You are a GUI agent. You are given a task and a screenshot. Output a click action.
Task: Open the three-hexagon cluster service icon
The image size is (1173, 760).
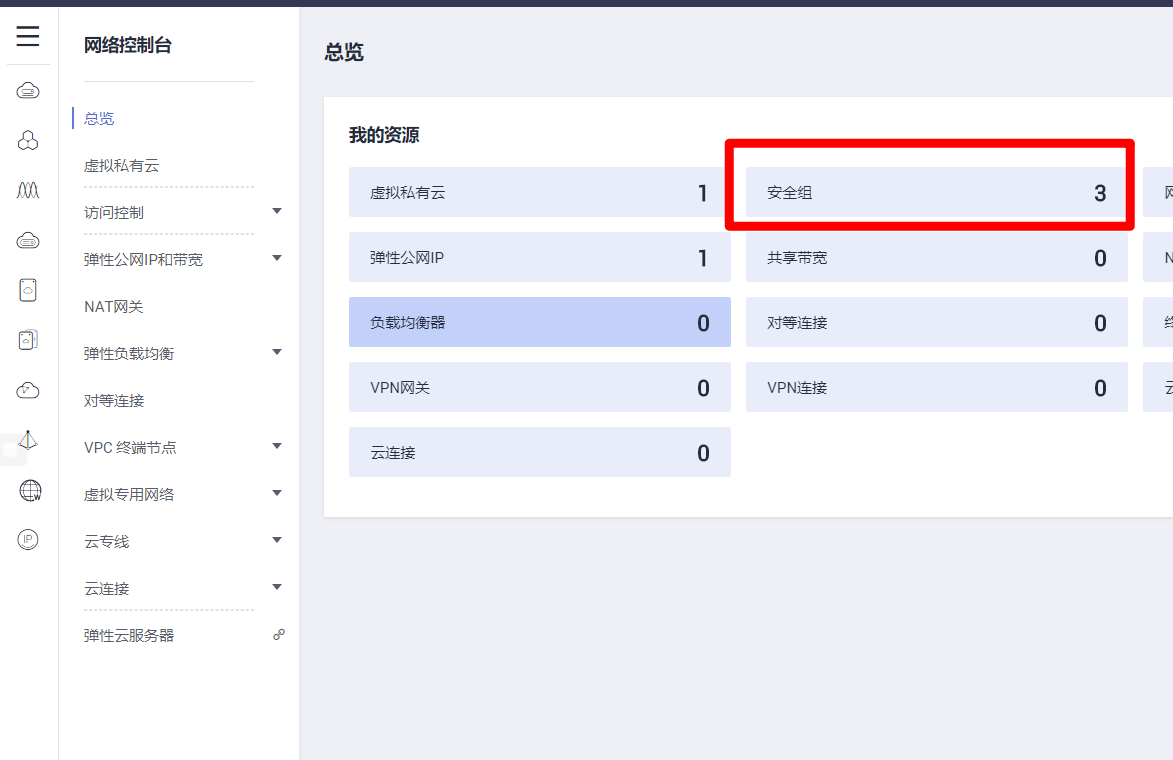pyautogui.click(x=28, y=141)
